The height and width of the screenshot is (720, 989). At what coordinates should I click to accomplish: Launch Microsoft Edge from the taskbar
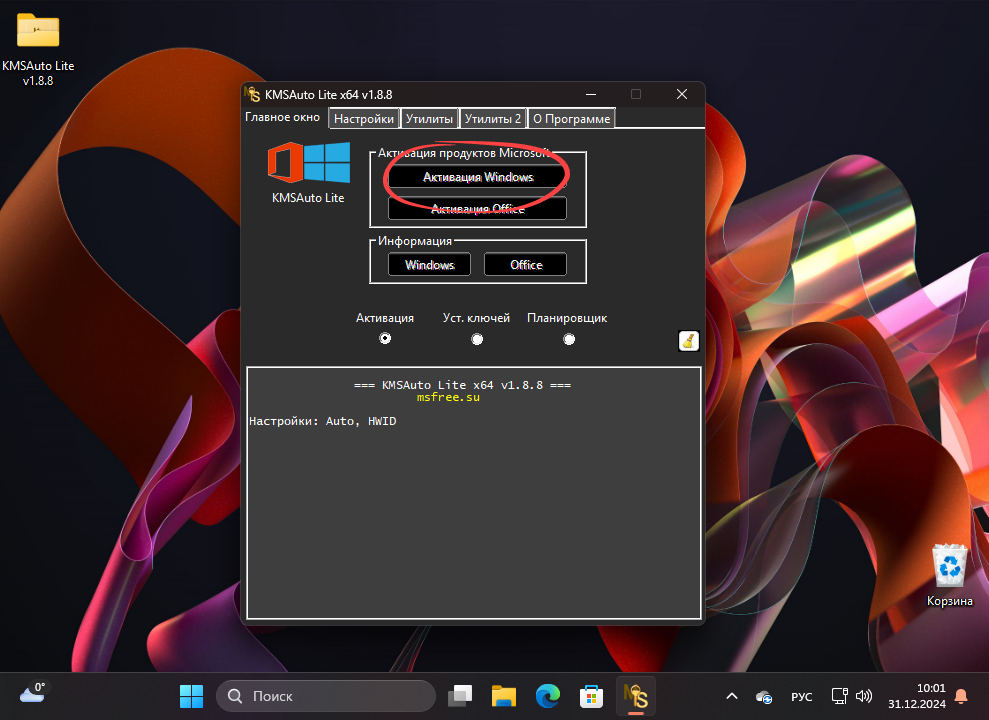click(x=547, y=695)
